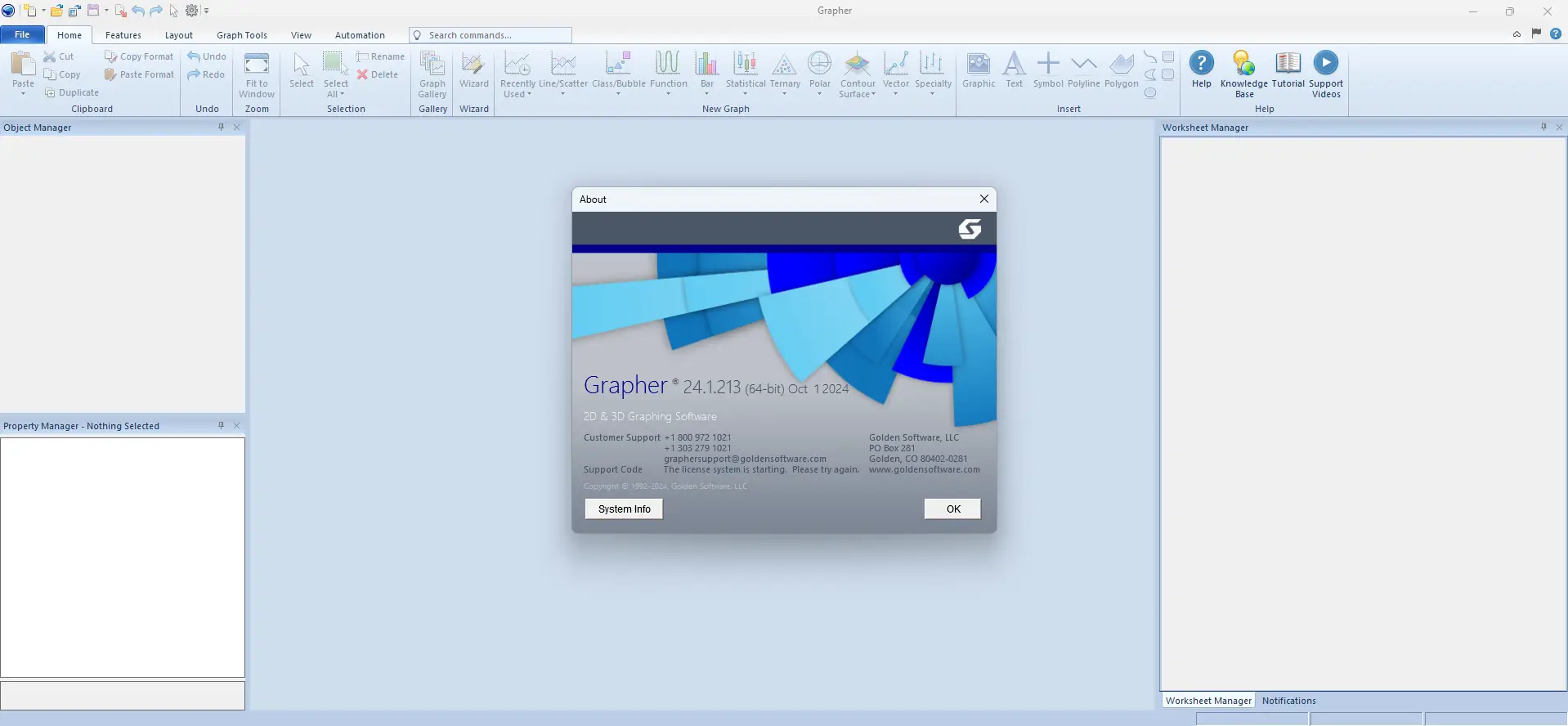
Task: Select the rounded rectangle shape tool
Action: pos(1168,74)
